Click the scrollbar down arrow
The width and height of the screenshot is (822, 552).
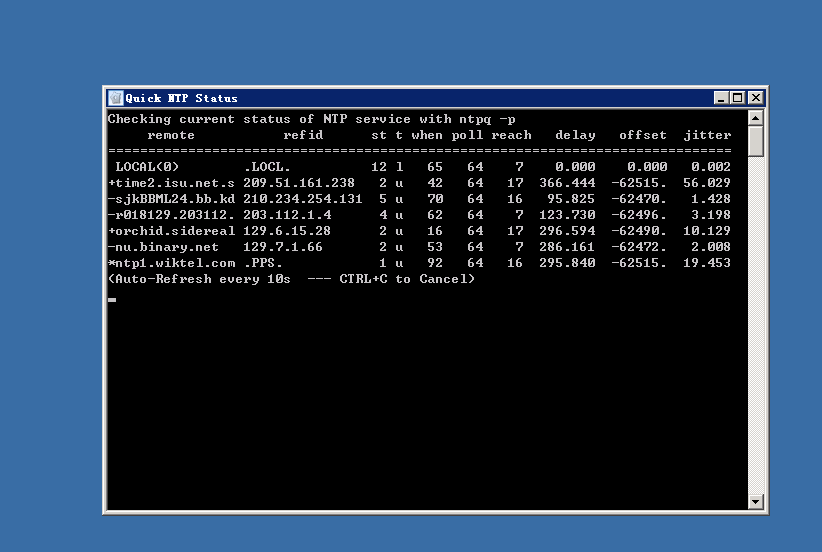755,502
